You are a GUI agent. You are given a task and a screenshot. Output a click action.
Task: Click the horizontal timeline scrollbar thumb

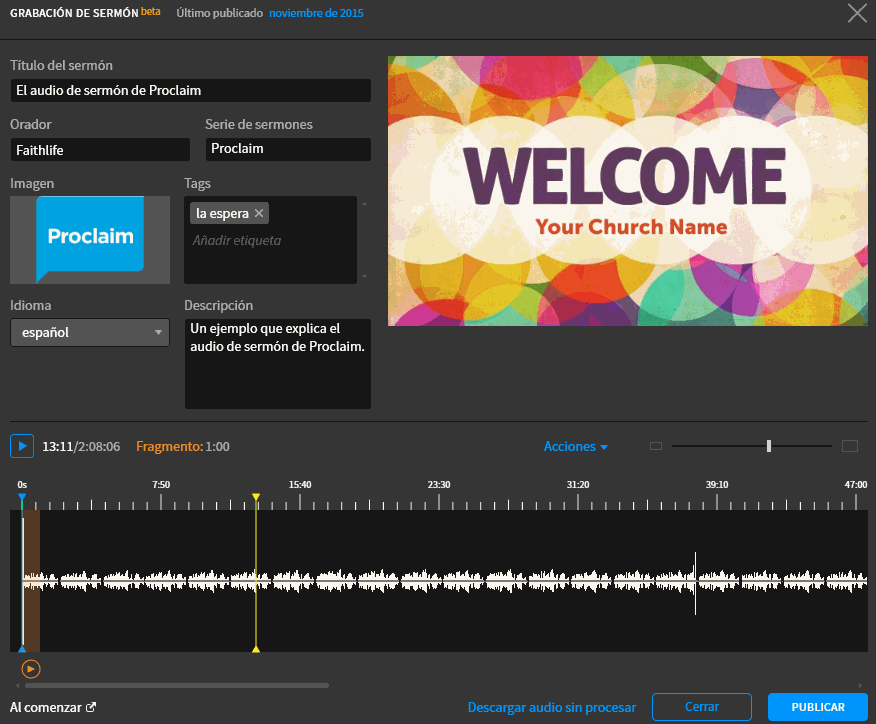click(177, 685)
